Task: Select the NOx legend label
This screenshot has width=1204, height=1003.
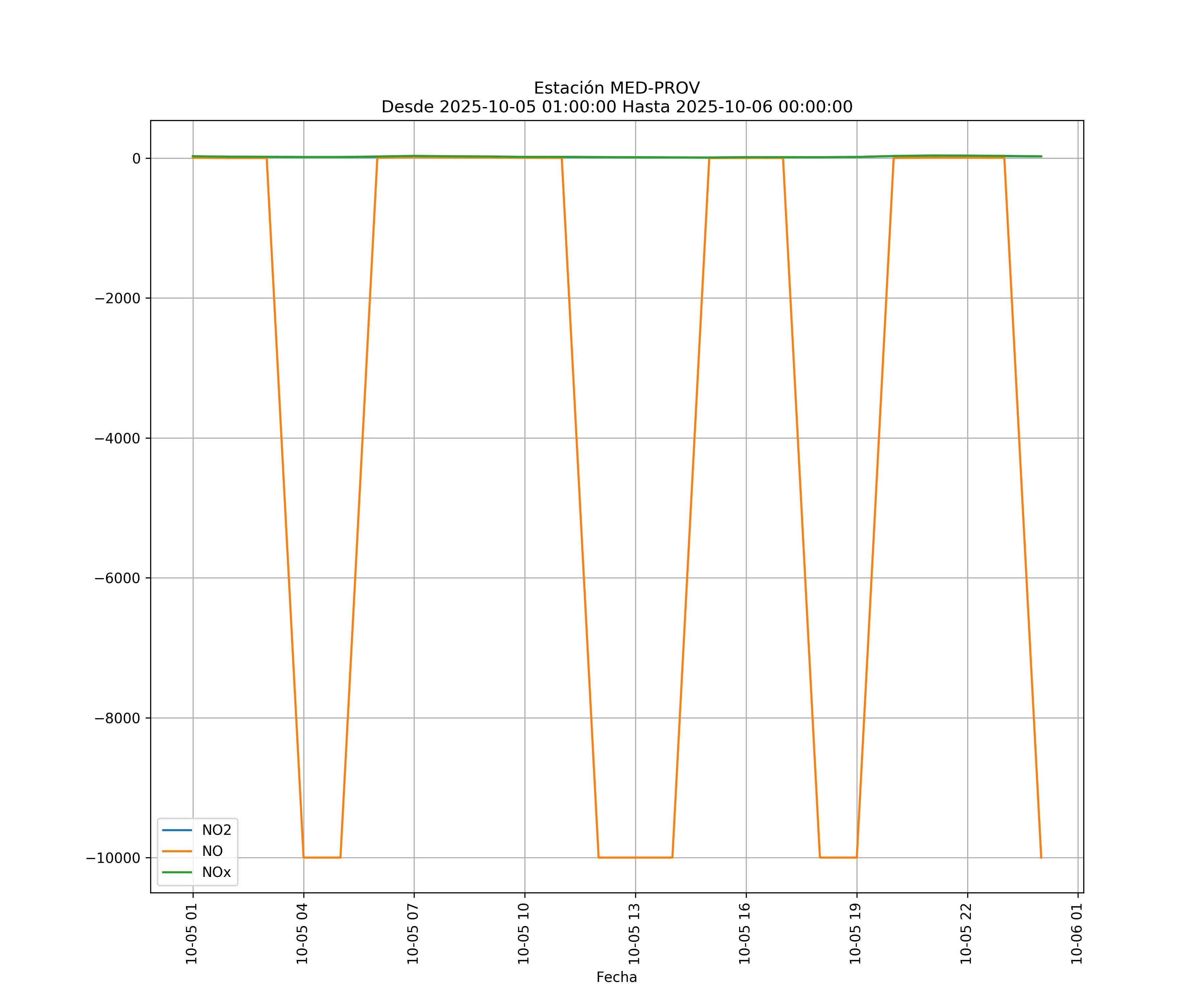Action: (216, 872)
